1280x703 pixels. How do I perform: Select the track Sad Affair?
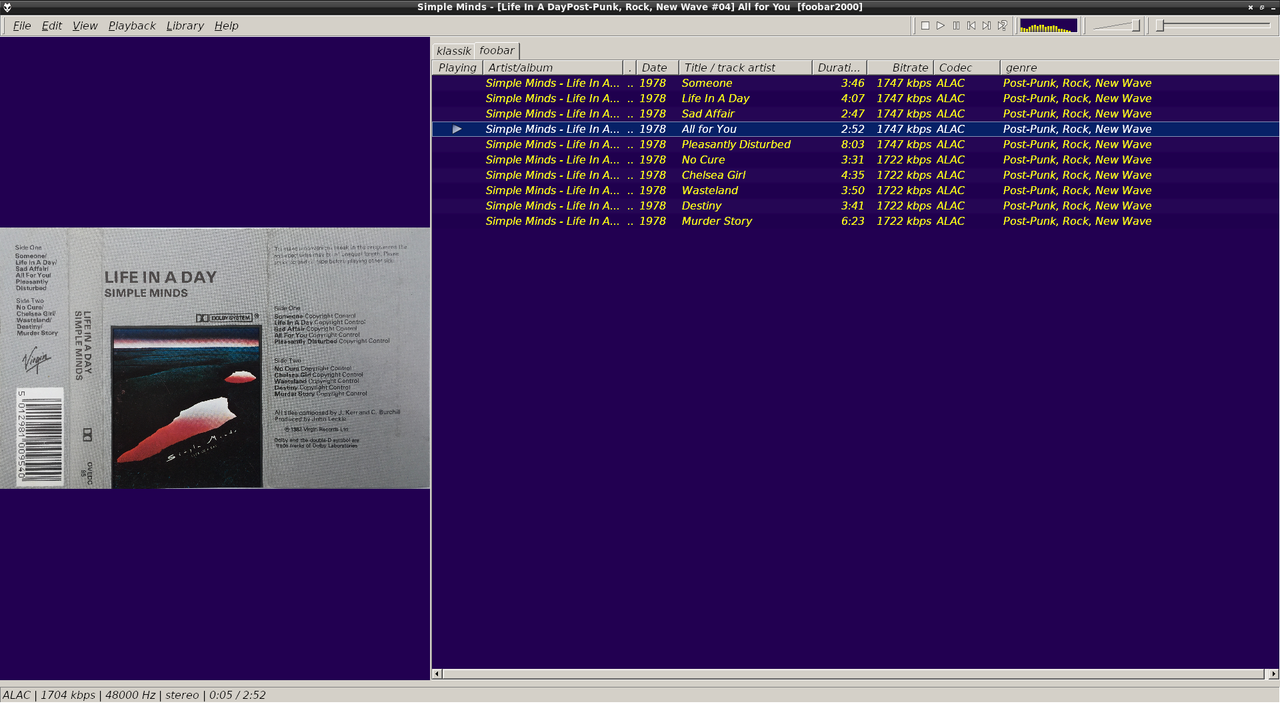855,114
